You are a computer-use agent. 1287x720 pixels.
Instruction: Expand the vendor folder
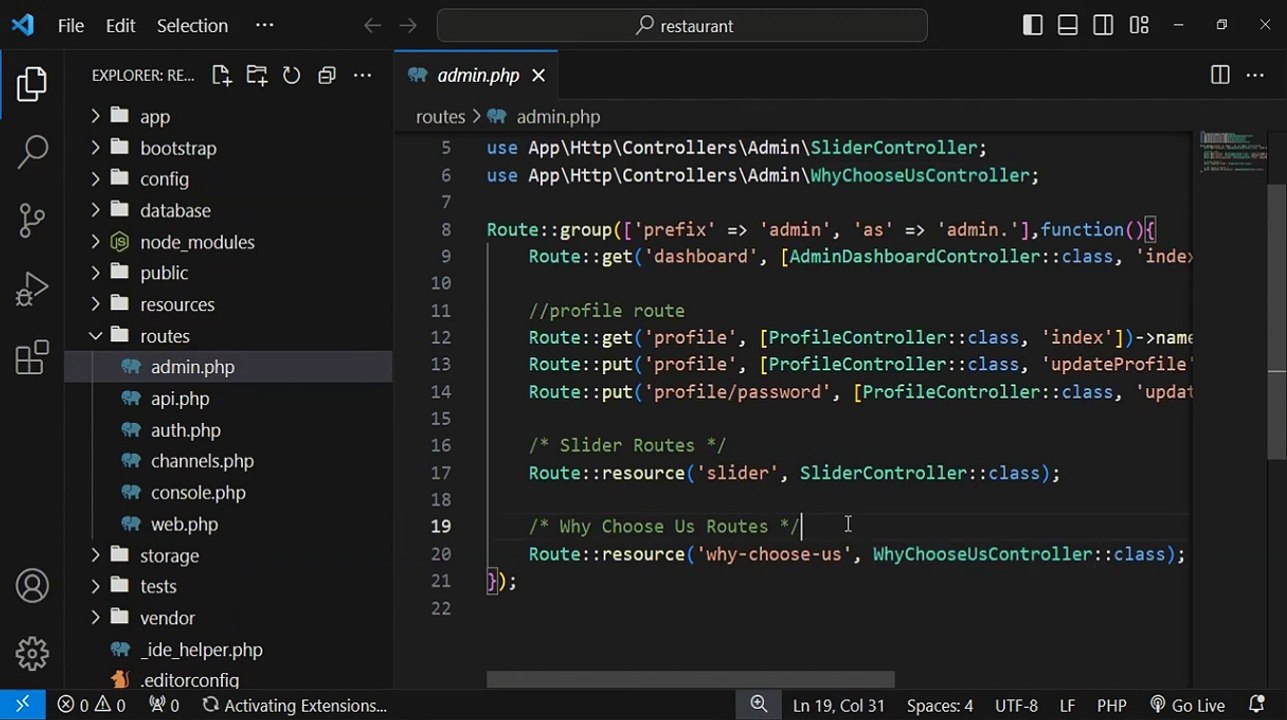point(96,618)
